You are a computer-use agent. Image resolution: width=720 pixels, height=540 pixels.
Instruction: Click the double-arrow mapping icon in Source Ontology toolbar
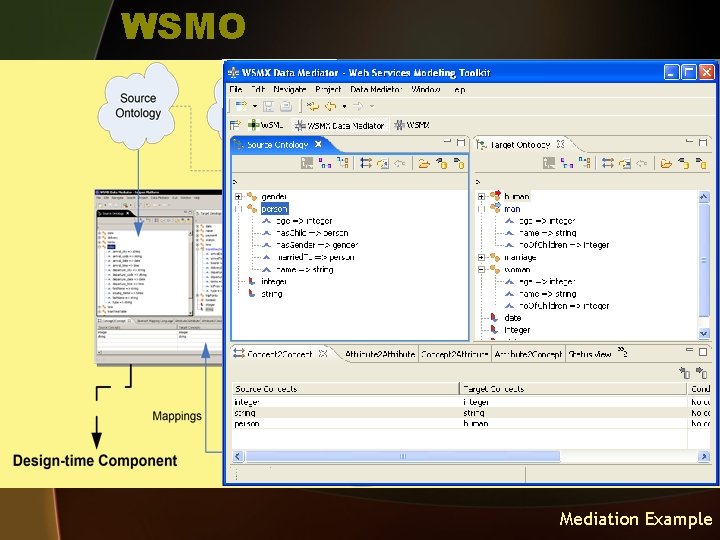tap(366, 163)
